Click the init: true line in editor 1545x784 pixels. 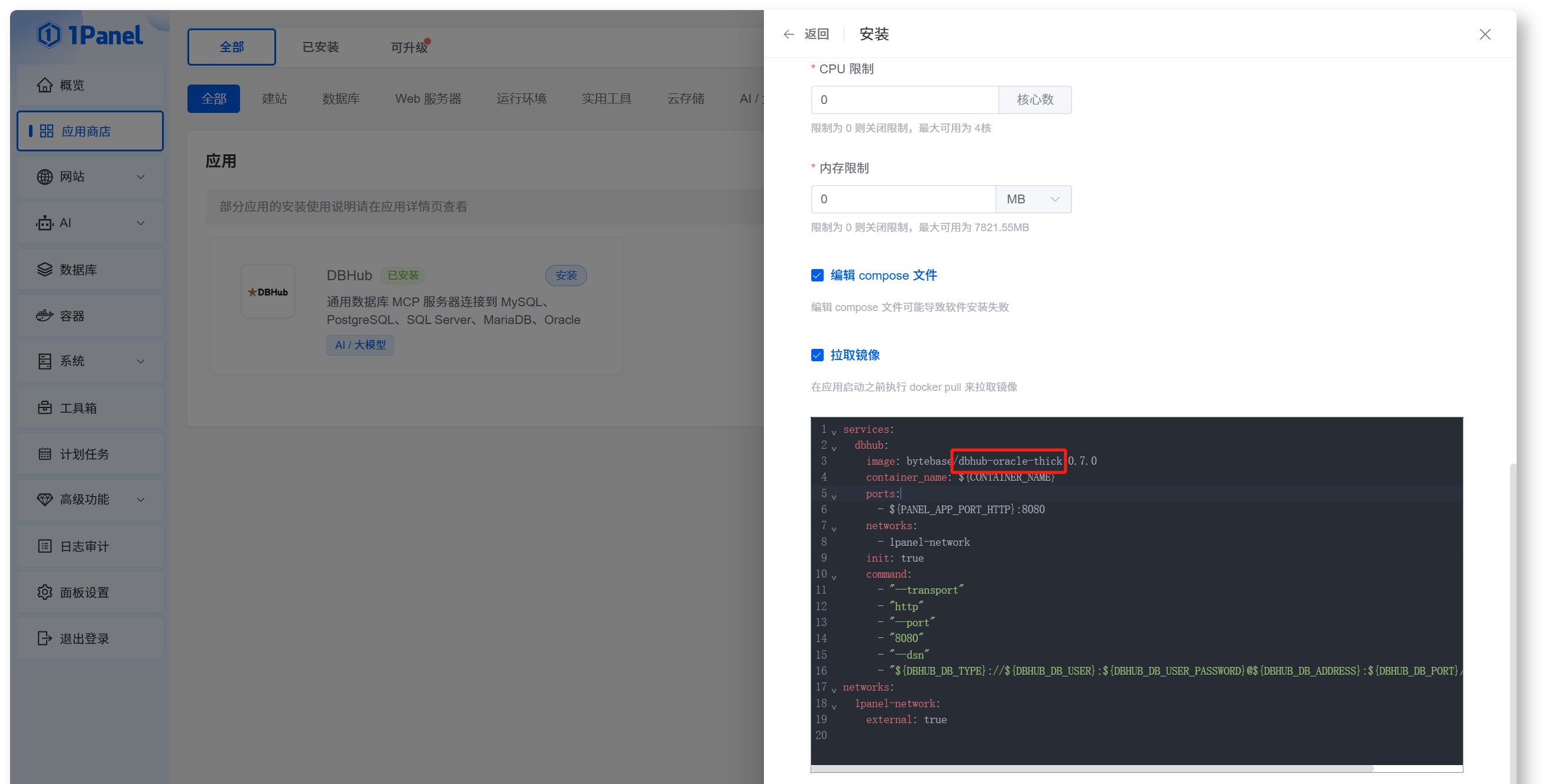[895, 559]
